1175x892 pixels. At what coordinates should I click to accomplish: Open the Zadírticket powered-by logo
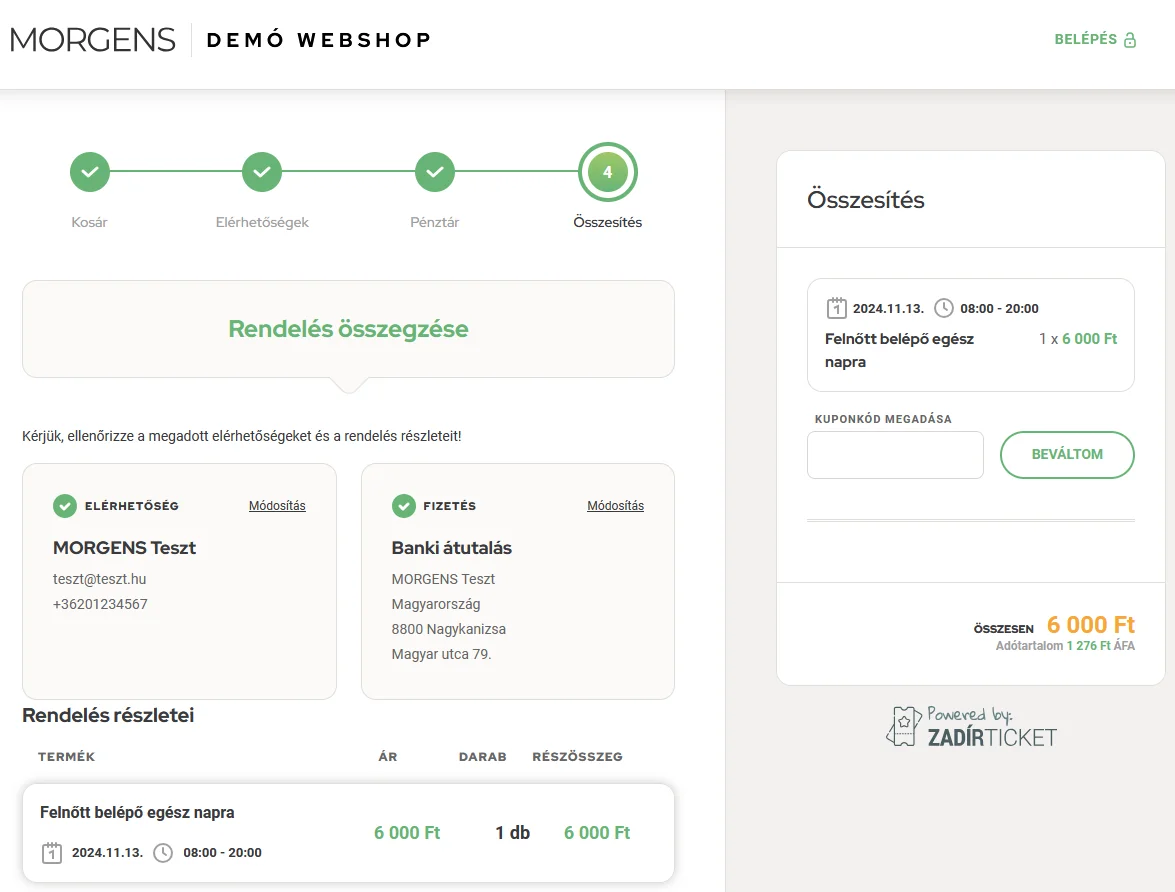point(971,726)
